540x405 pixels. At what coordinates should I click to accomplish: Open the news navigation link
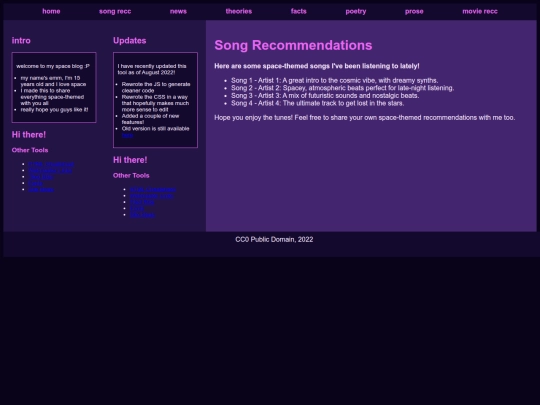click(x=178, y=11)
